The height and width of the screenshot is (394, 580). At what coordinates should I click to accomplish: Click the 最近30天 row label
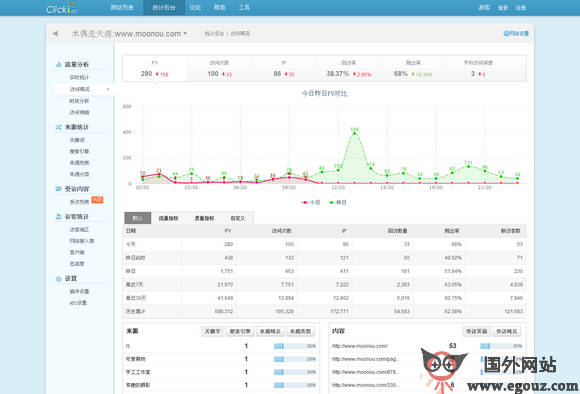pos(135,298)
